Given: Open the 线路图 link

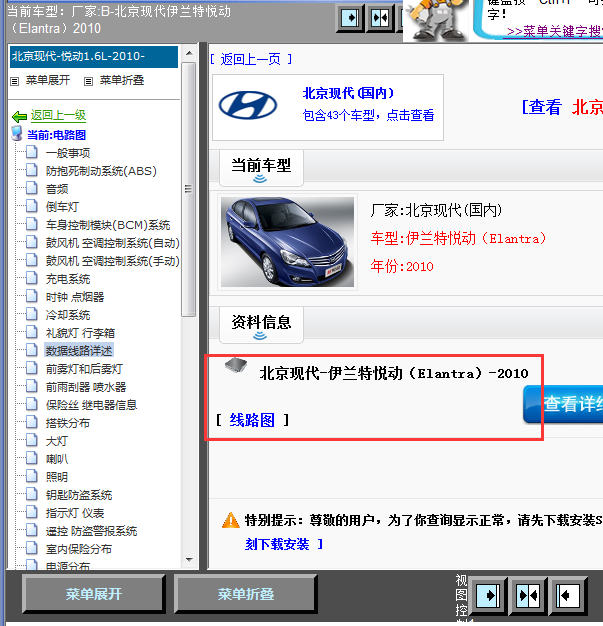Looking at the screenshot, I should [x=252, y=420].
